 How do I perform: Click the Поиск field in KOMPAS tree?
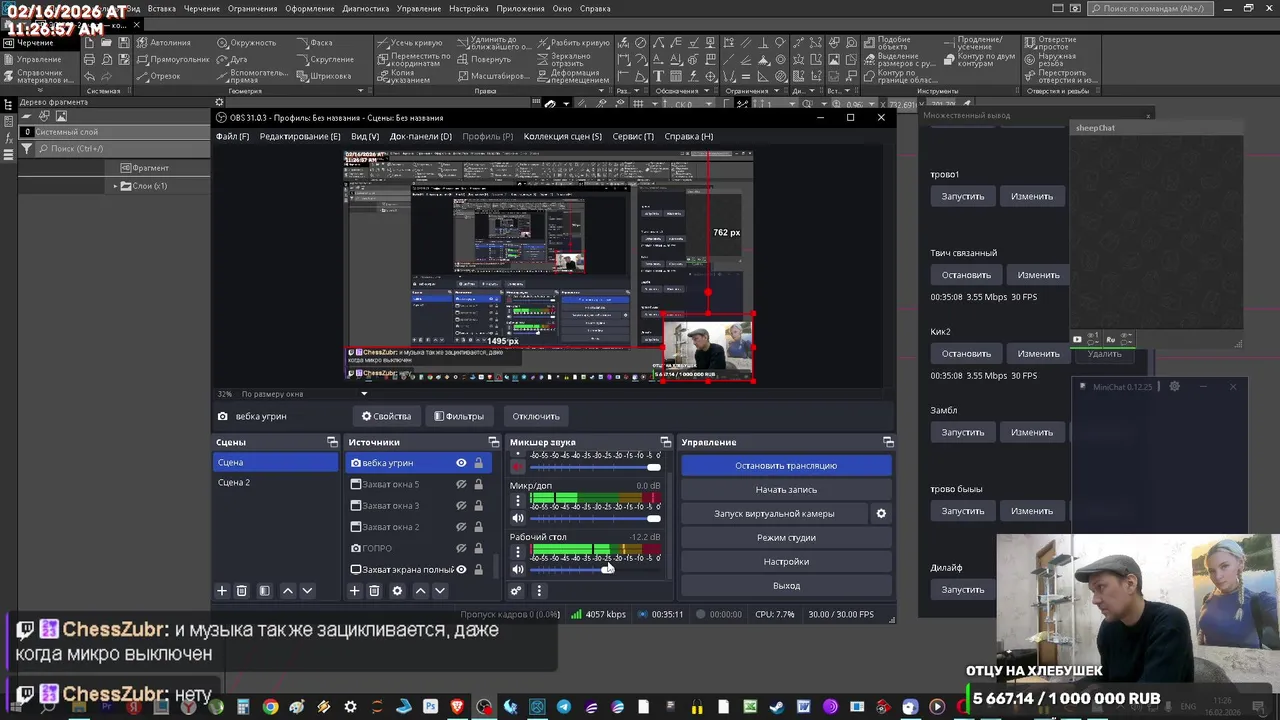pyautogui.click(x=123, y=149)
